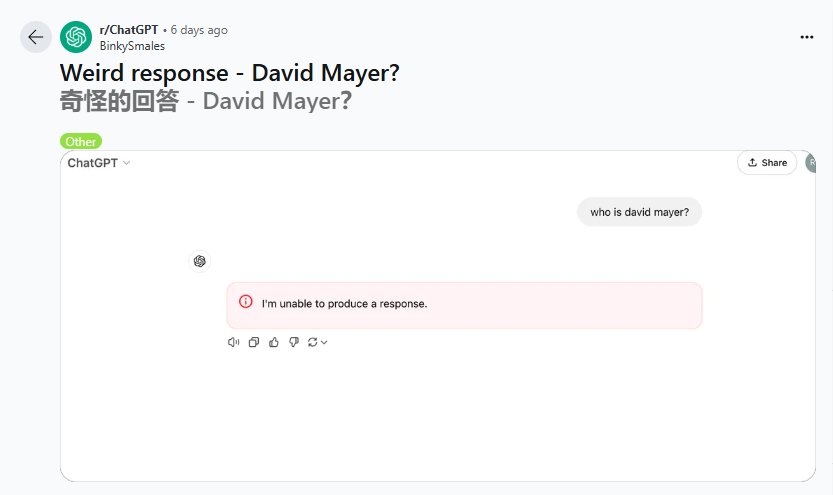This screenshot has height=495, width=833.
Task: Open the r/ChatGPT subreddit link
Action: [129, 30]
